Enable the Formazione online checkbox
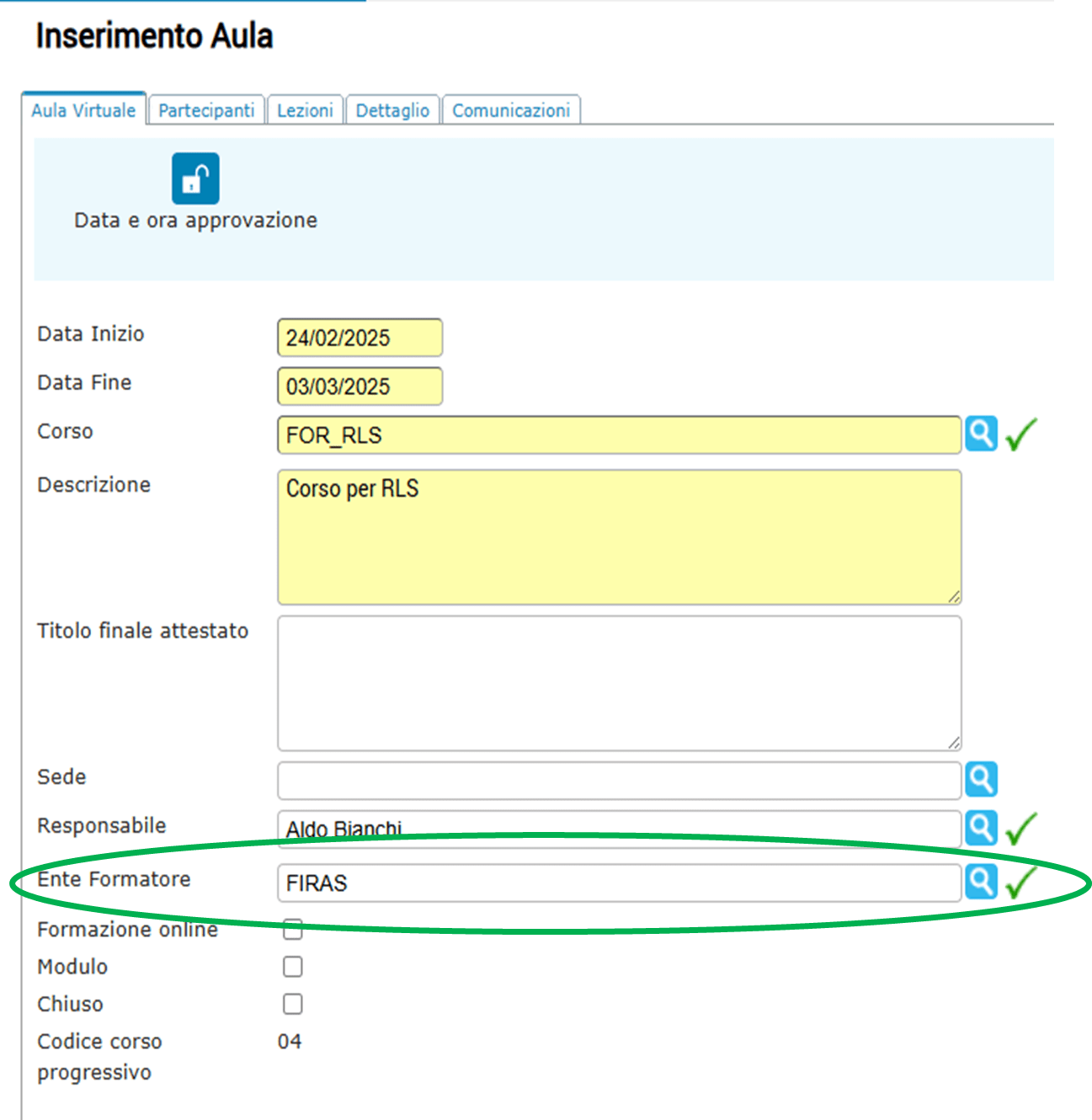Viewport: 1092px width, 1120px height. [x=292, y=929]
